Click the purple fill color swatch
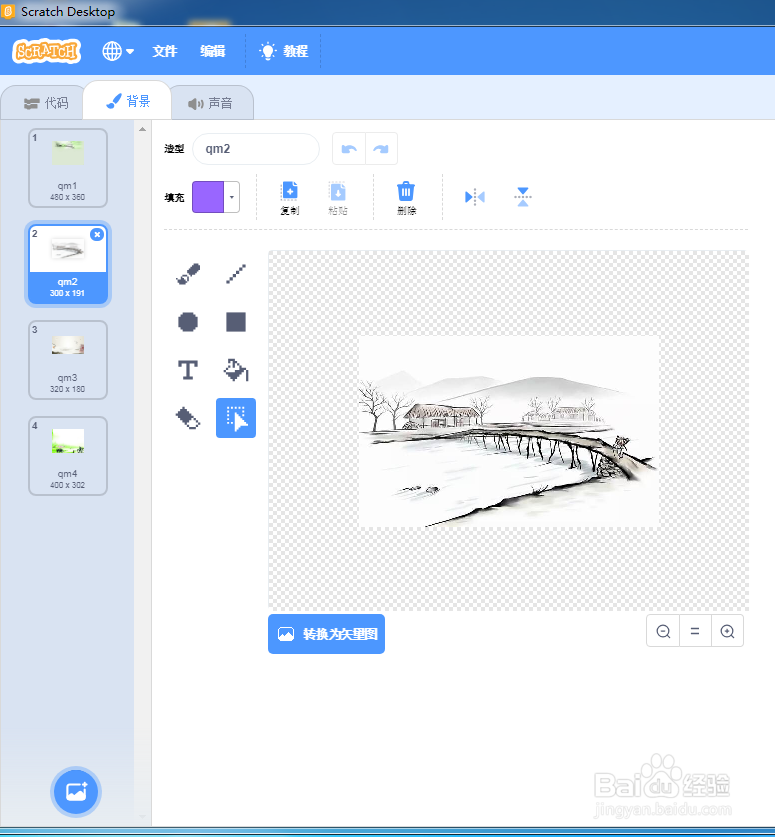Image resolution: width=775 pixels, height=837 pixels. point(208,197)
